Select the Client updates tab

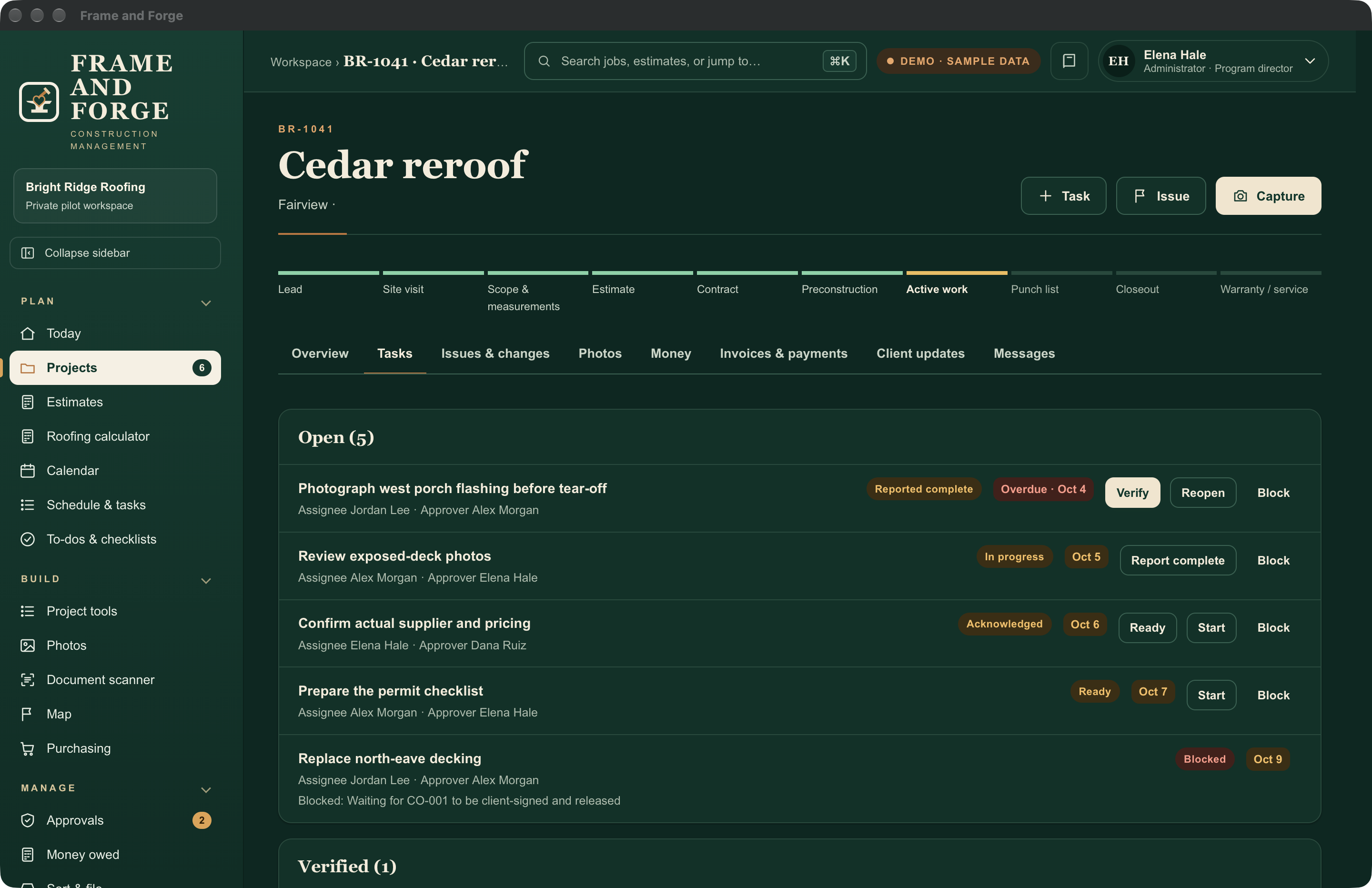click(920, 353)
